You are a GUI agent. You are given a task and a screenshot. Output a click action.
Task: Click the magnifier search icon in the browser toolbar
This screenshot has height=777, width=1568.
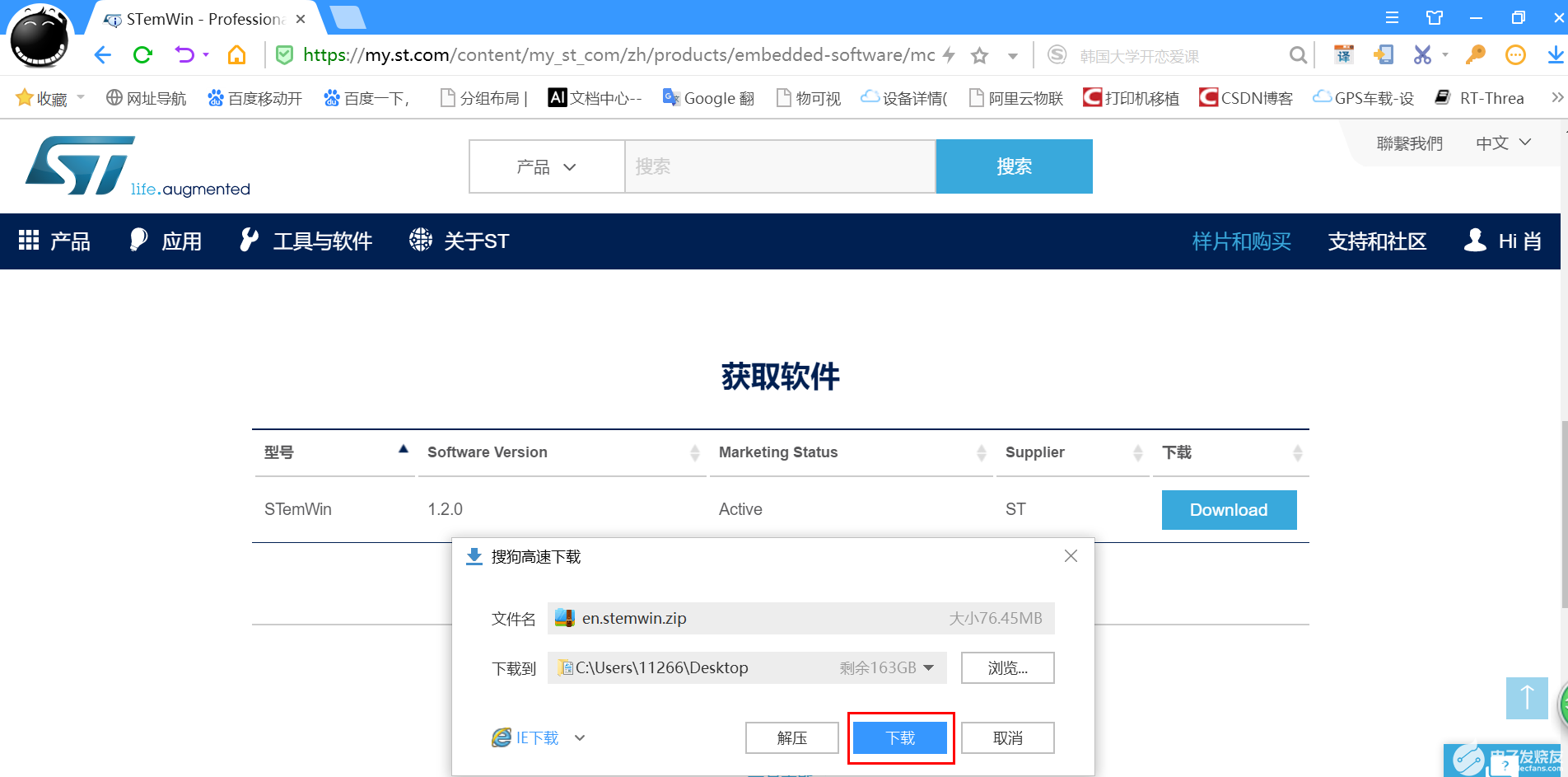click(x=1298, y=55)
